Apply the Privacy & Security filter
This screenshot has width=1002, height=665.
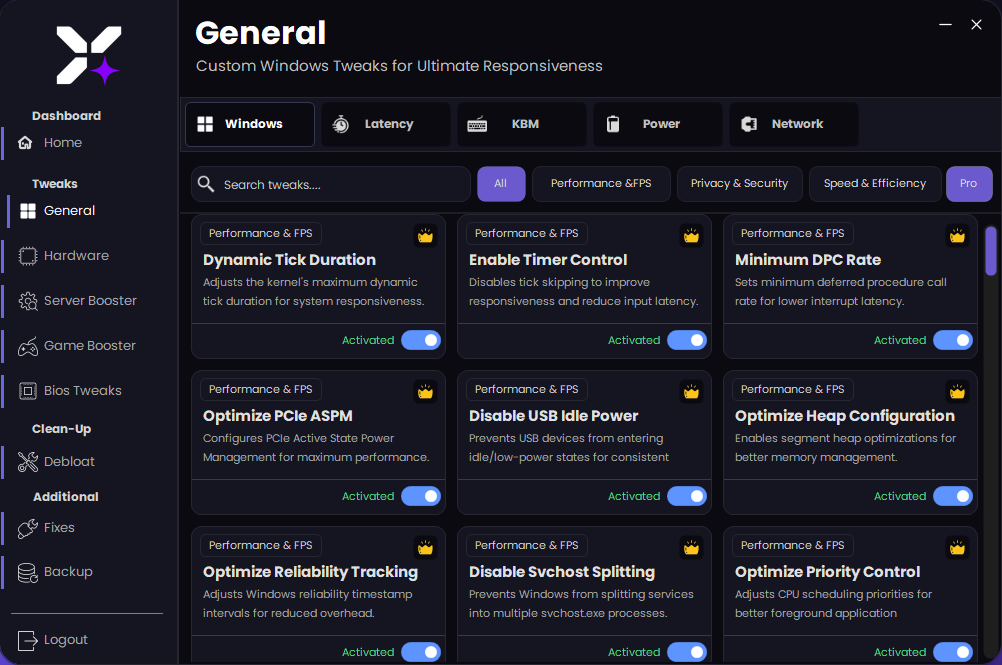pos(739,184)
